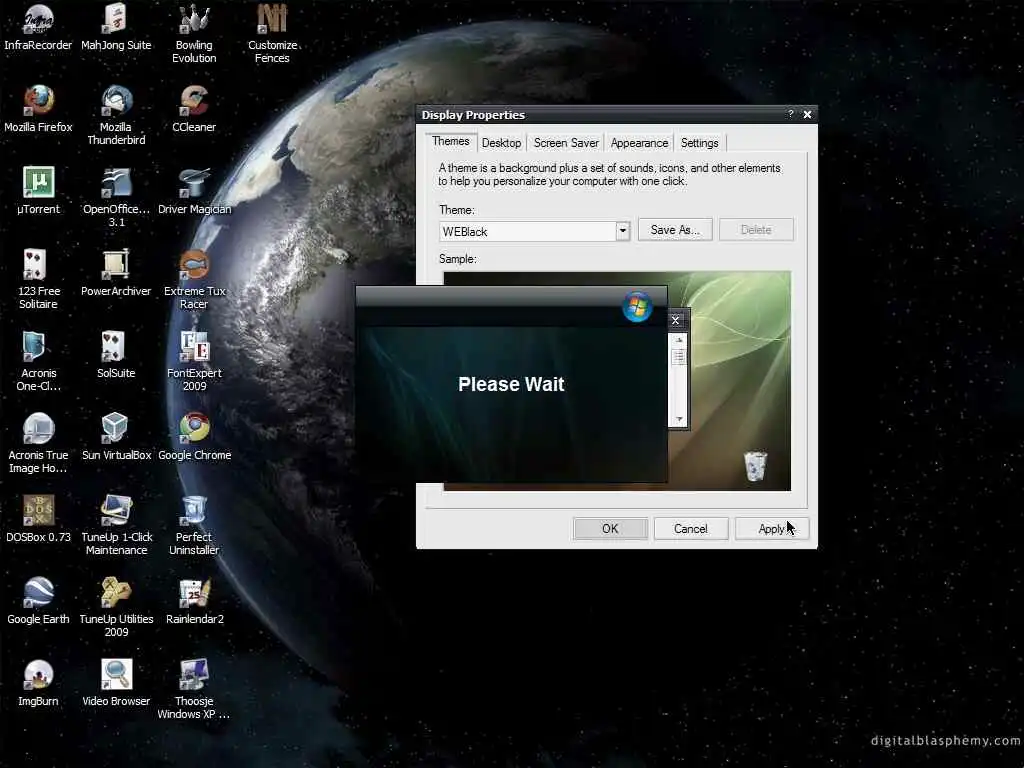Select the µTorrent desktop icon
1024x768 pixels.
coord(38,191)
